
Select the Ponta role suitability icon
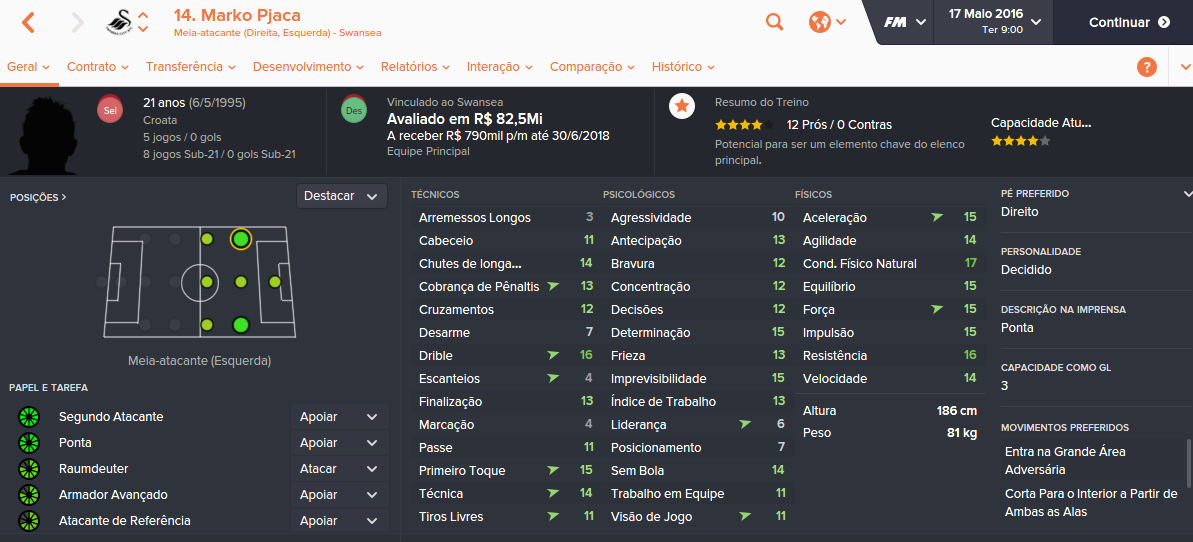click(x=29, y=443)
